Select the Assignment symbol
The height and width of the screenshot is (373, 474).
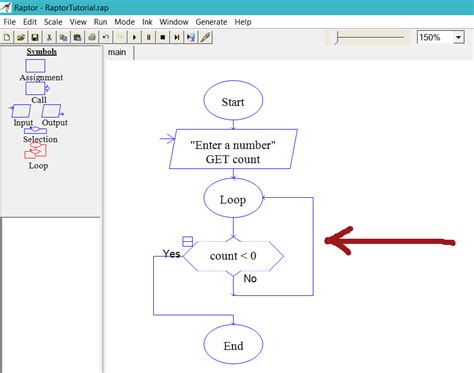pyautogui.click(x=35, y=66)
